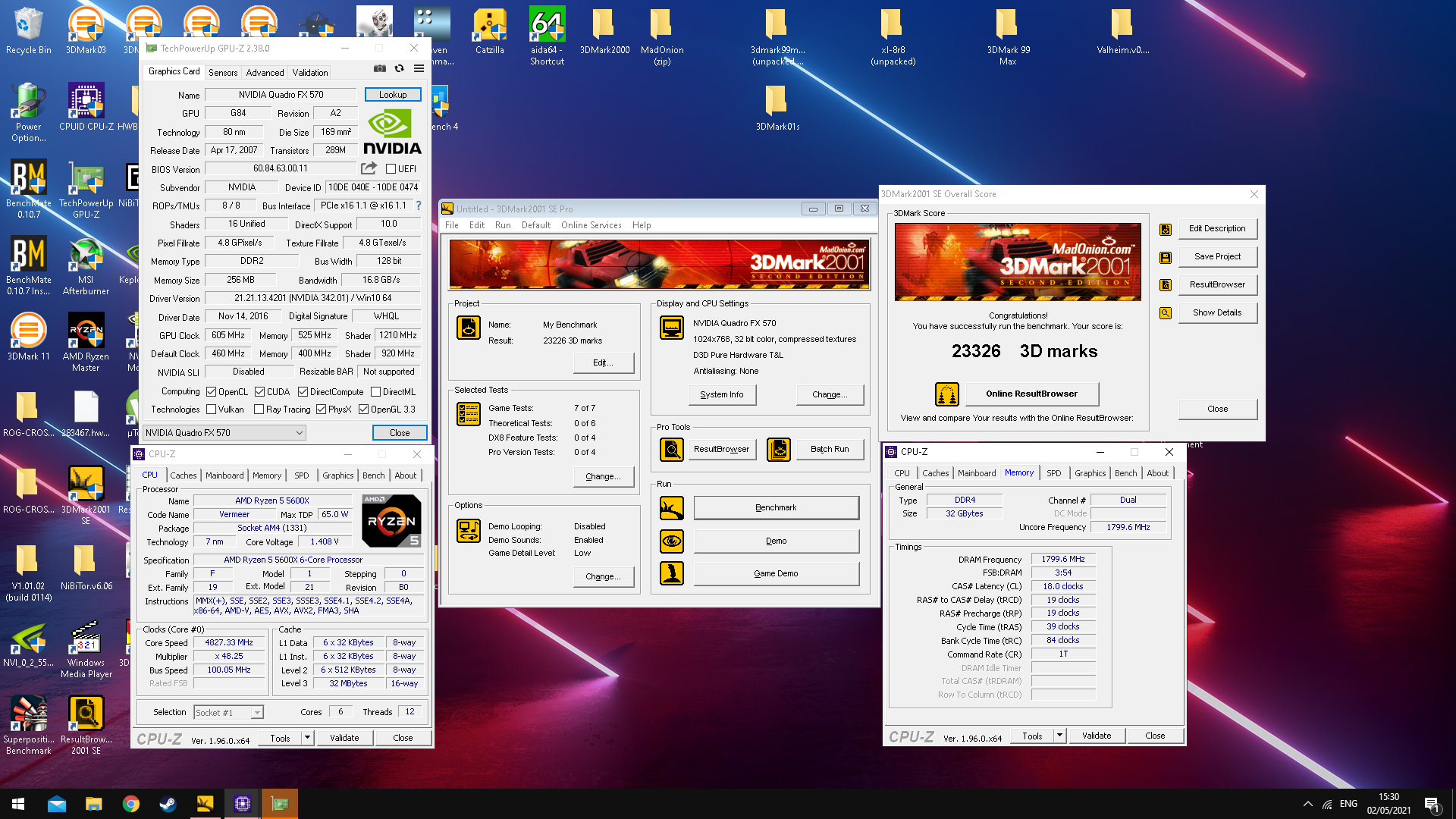
Task: Open the SPD tab in CPU-Z Memory window
Action: tap(1054, 473)
